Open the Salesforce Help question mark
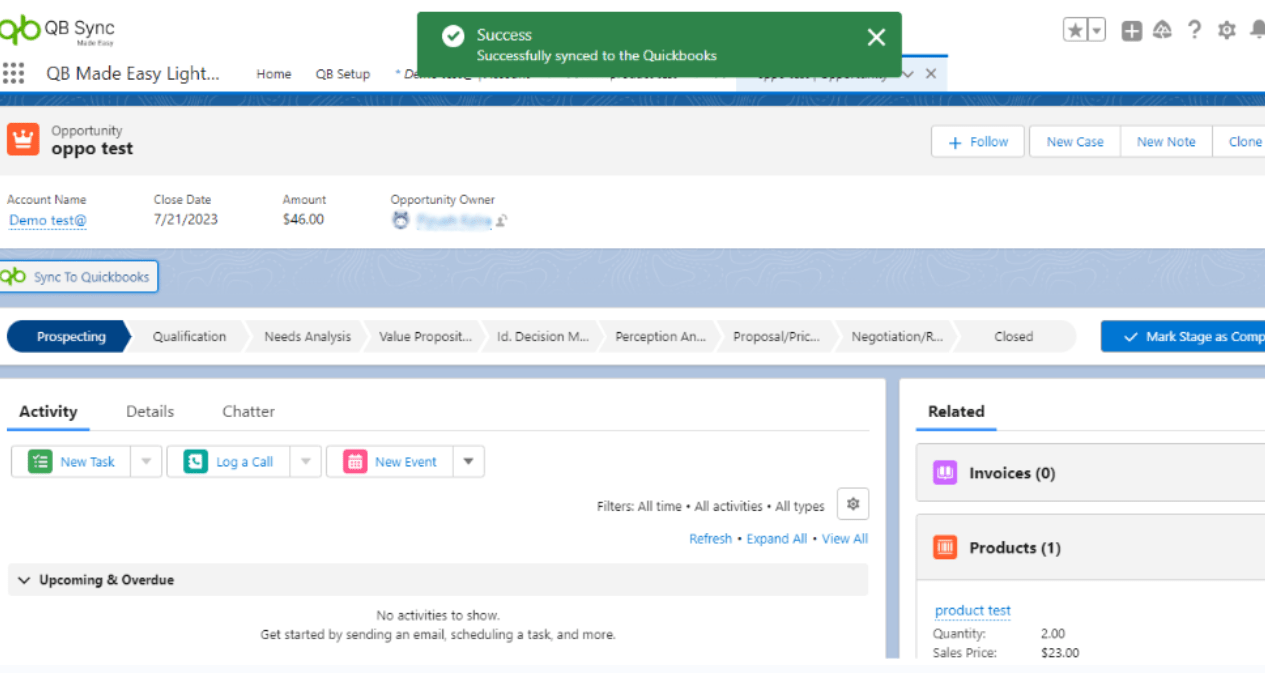1265x673 pixels. pyautogui.click(x=1194, y=30)
